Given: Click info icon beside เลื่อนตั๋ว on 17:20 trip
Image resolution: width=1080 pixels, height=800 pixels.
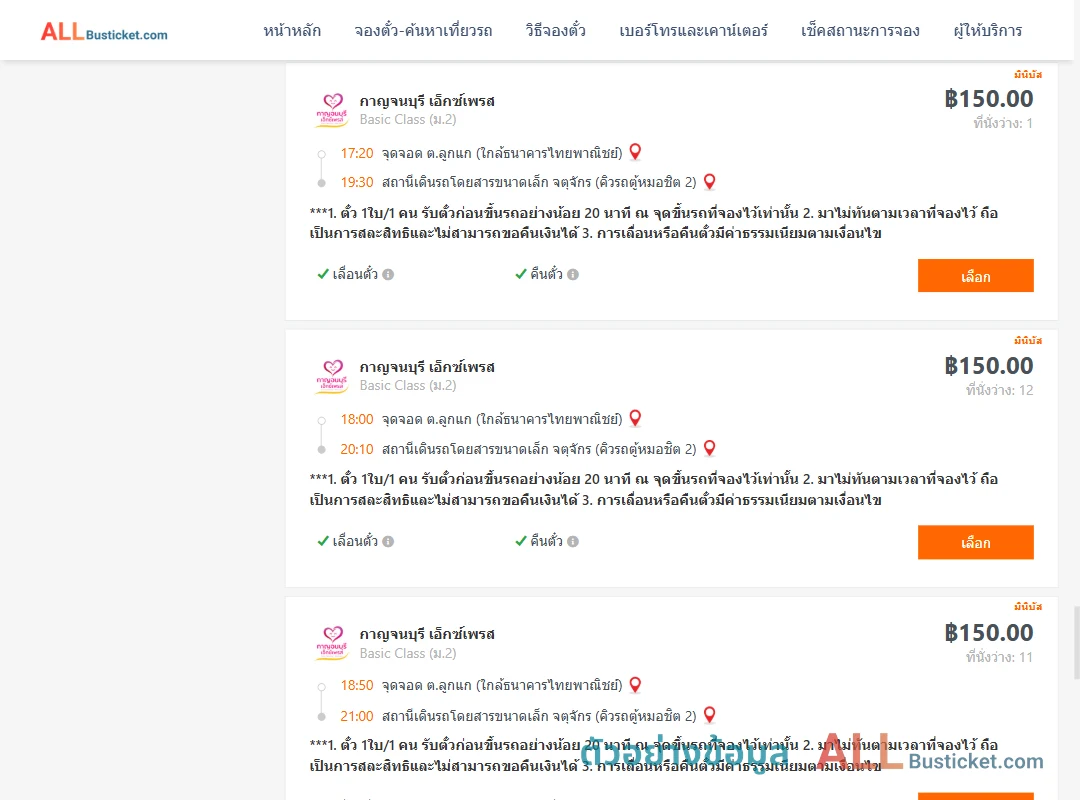Looking at the screenshot, I should (388, 274).
